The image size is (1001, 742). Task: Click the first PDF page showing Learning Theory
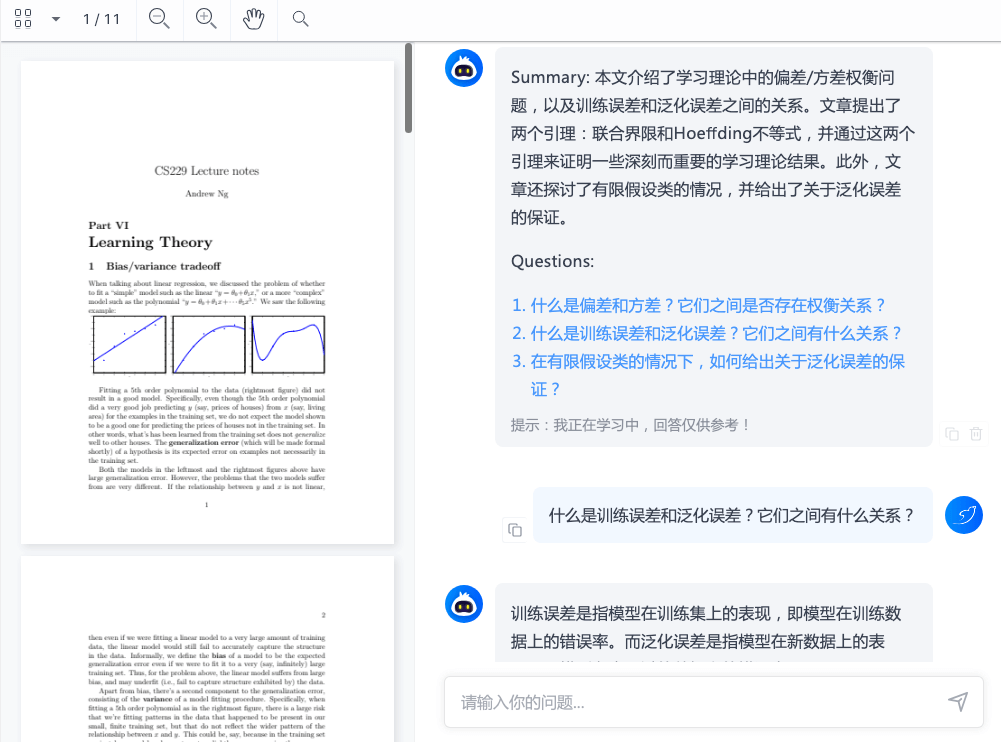(x=207, y=303)
